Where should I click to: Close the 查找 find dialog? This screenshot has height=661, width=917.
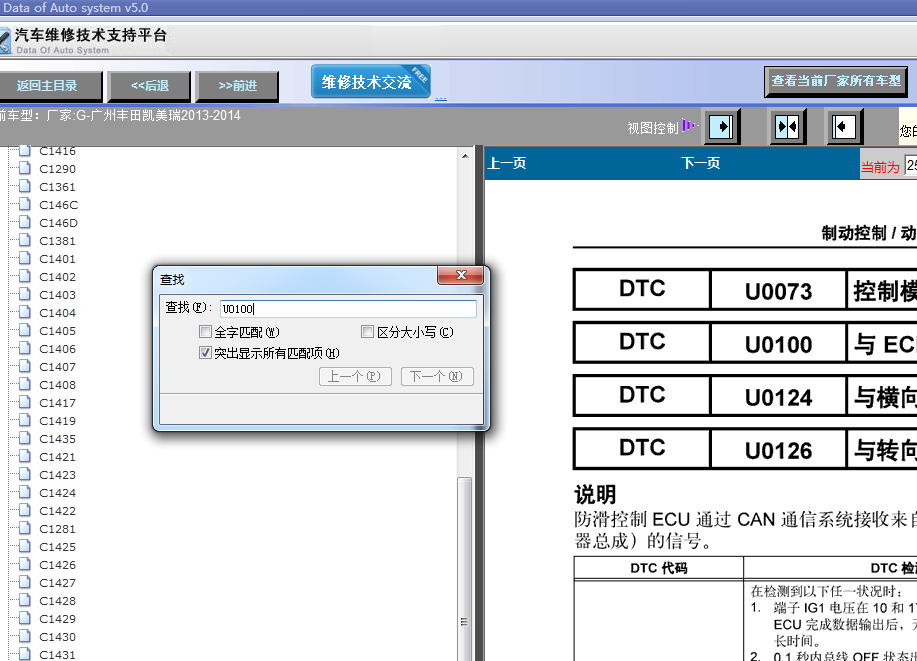461,275
